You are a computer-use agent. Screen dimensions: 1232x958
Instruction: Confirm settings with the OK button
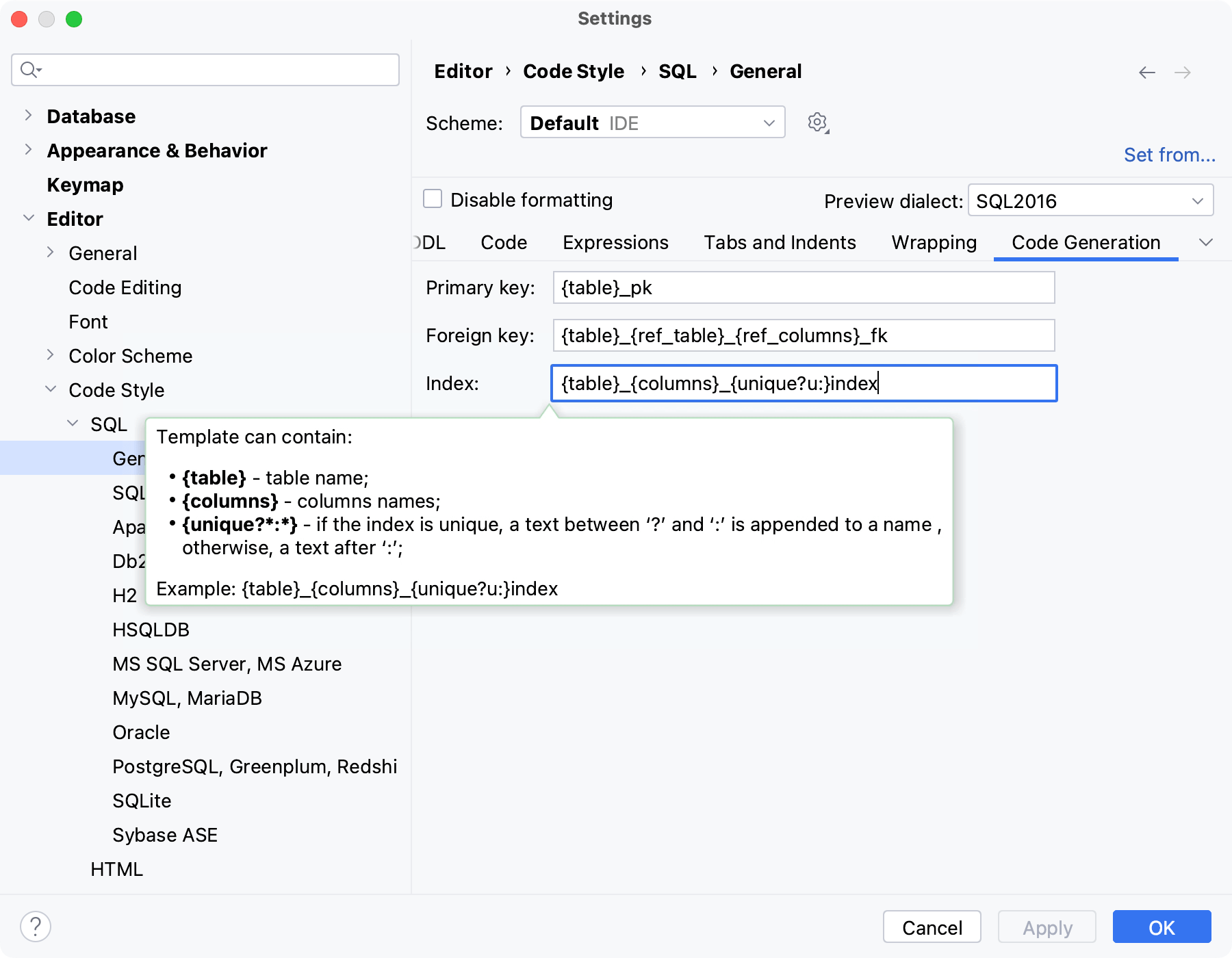tap(1162, 928)
